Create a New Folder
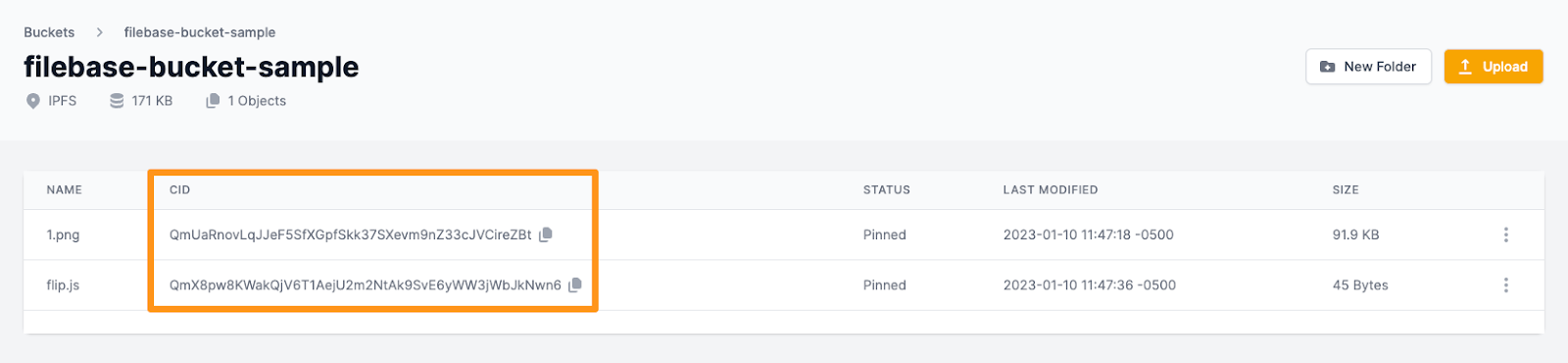 [1368, 67]
